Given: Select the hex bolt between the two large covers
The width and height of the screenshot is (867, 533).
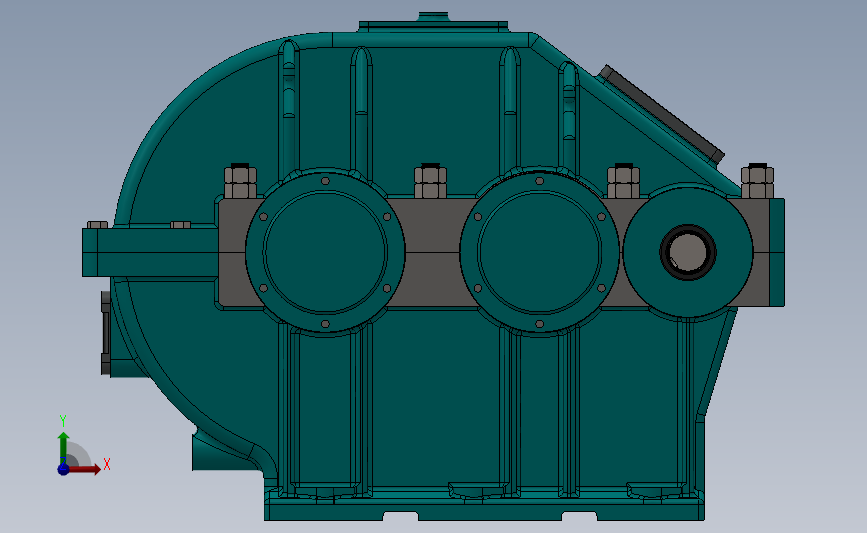Looking at the screenshot, I should point(430,181).
